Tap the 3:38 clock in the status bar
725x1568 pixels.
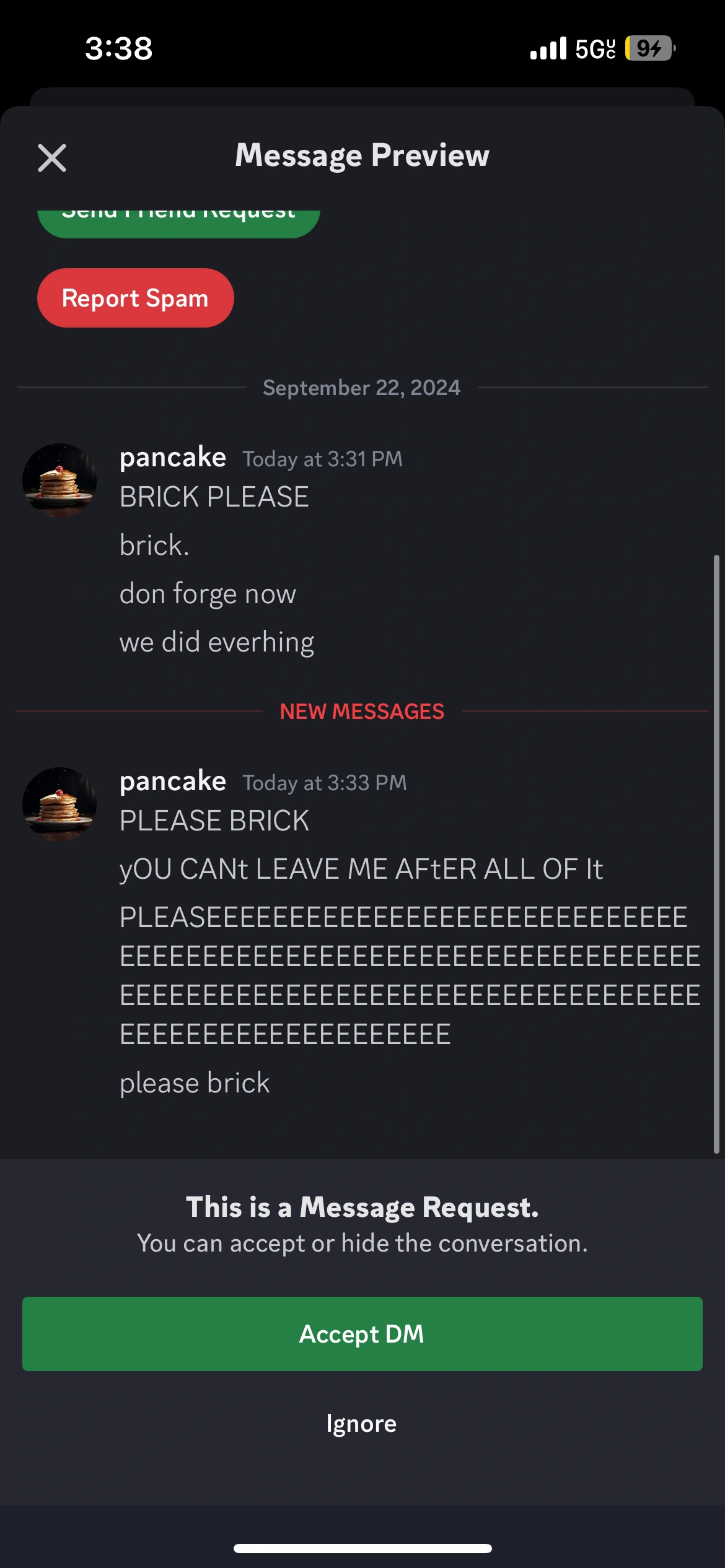(119, 48)
